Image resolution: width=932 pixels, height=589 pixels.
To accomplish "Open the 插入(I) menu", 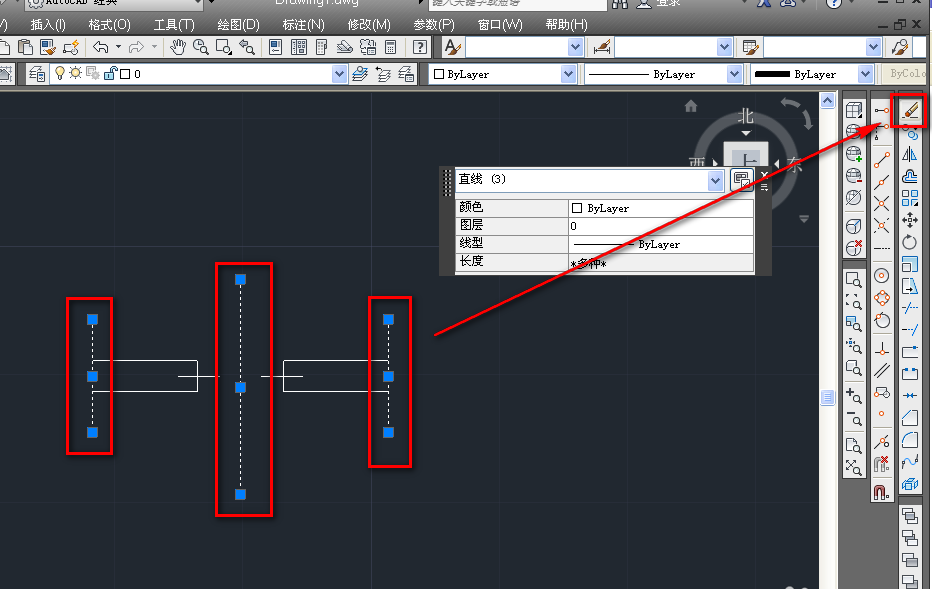I will [48, 24].
